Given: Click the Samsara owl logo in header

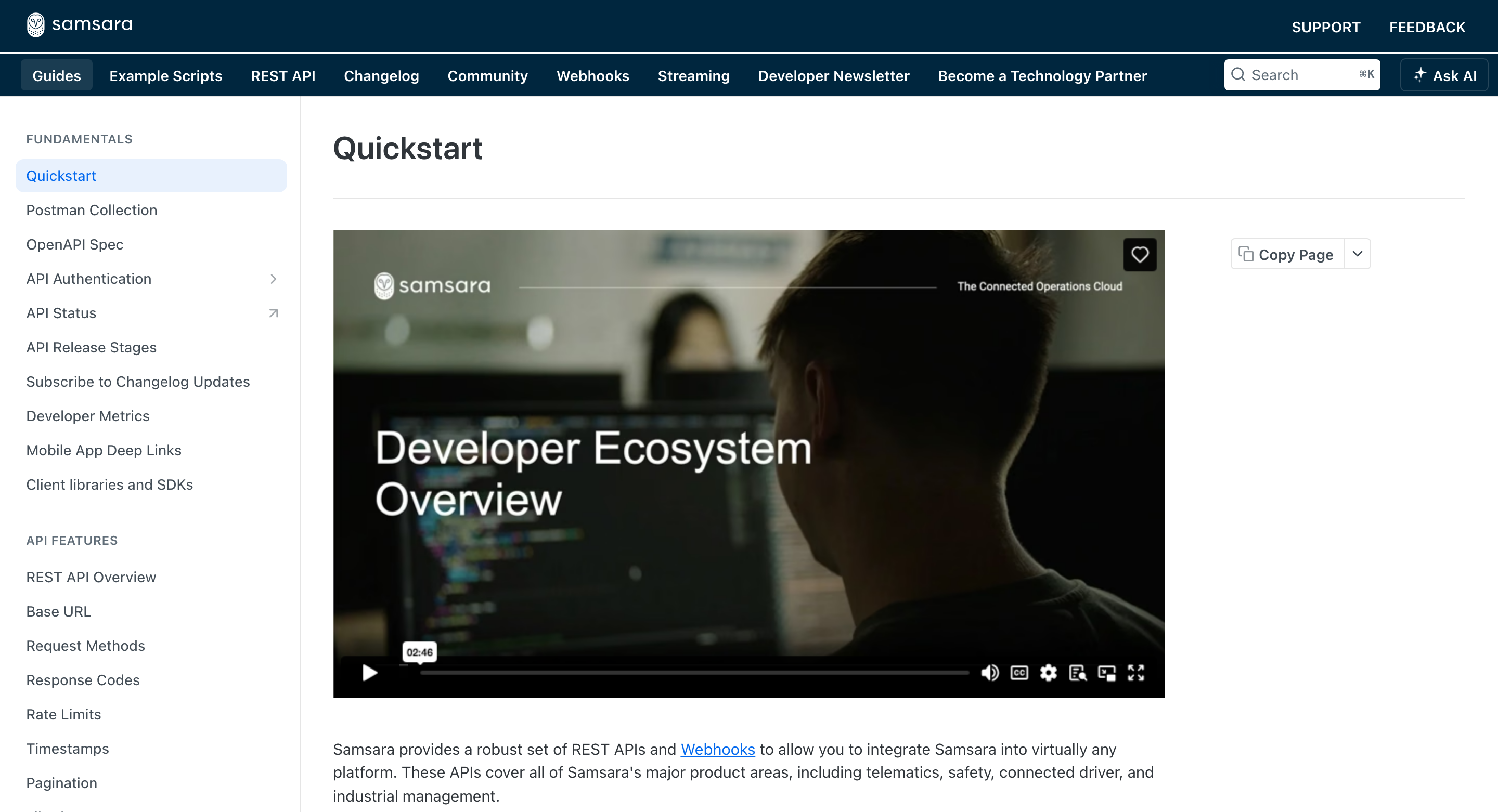Looking at the screenshot, I should click(x=35, y=24).
